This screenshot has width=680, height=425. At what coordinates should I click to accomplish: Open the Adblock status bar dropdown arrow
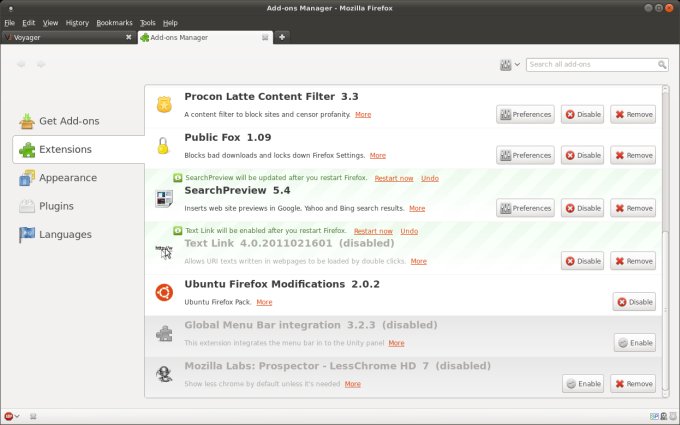click(x=17, y=416)
